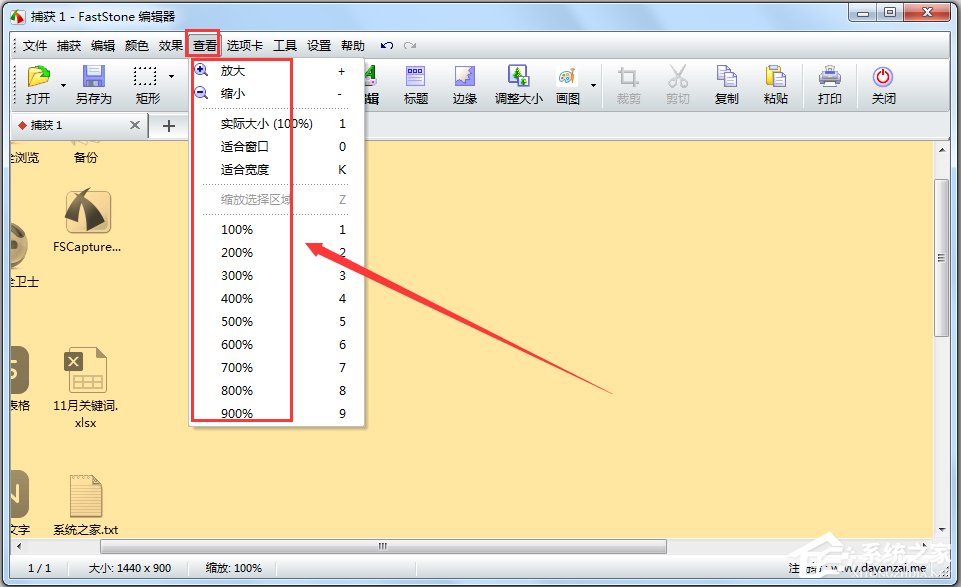Screen dimensions: 961x587
Task: Set zoom to 800% in menu
Action: (x=277, y=390)
